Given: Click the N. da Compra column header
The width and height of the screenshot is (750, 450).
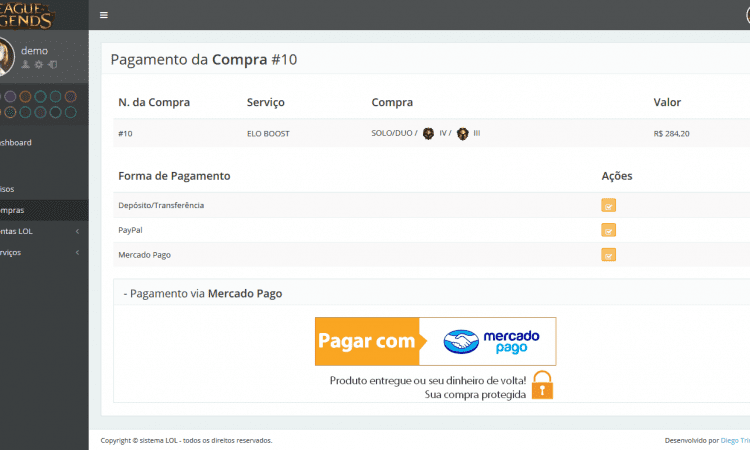Looking at the screenshot, I should [x=154, y=102].
